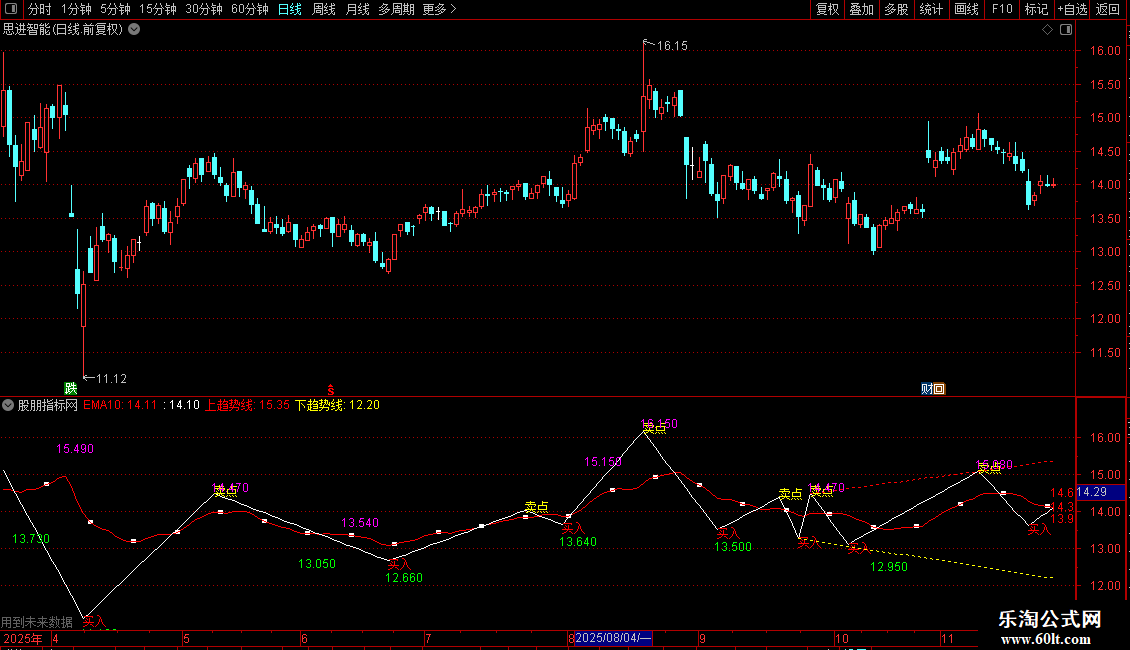This screenshot has height=650, width=1130.
Task: Expand the 更多 periods menu
Action: (x=439, y=9)
